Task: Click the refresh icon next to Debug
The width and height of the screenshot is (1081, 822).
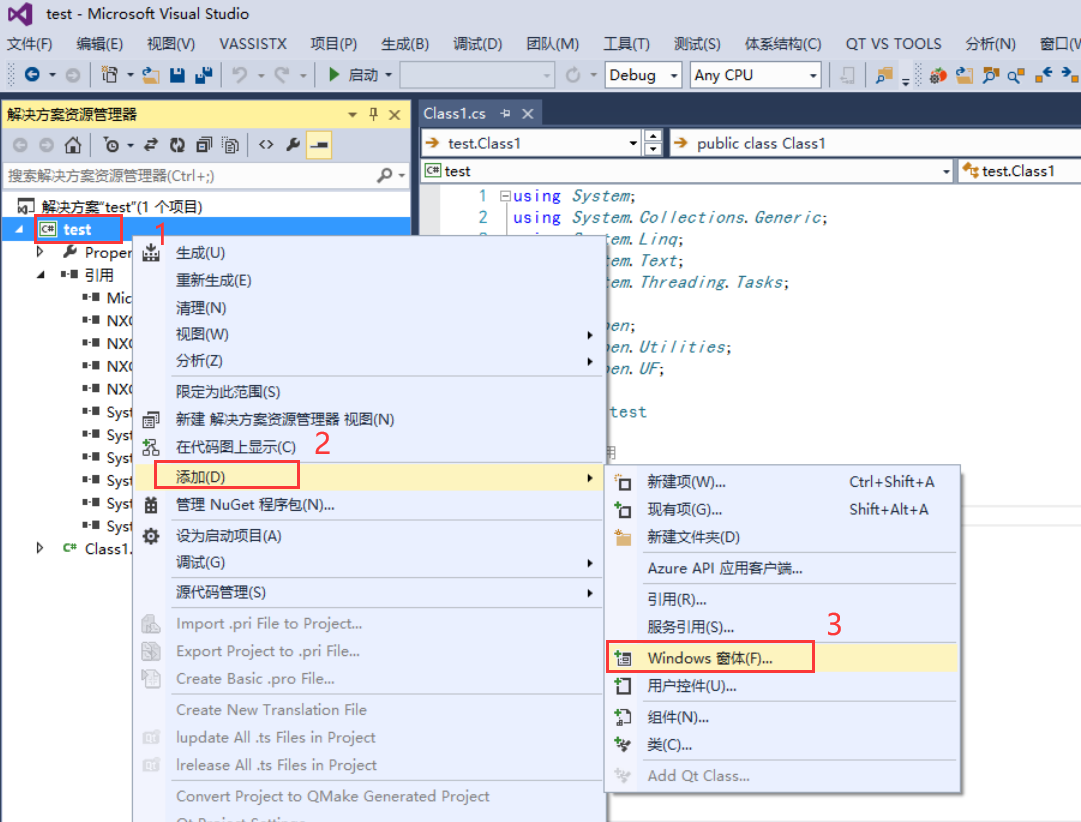Action: 572,74
